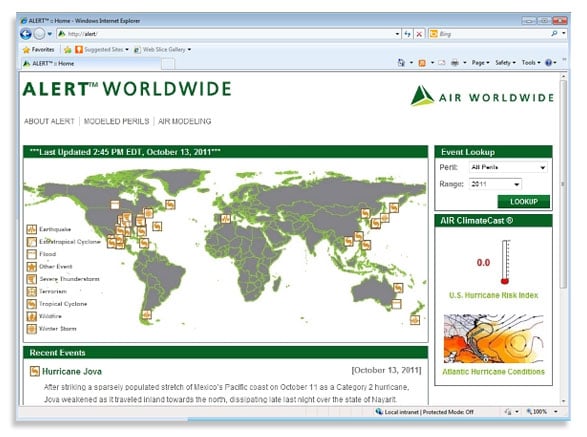Image resolution: width=587 pixels, height=437 pixels.
Task: Click the scrollbar down arrow
Action: 564,401
